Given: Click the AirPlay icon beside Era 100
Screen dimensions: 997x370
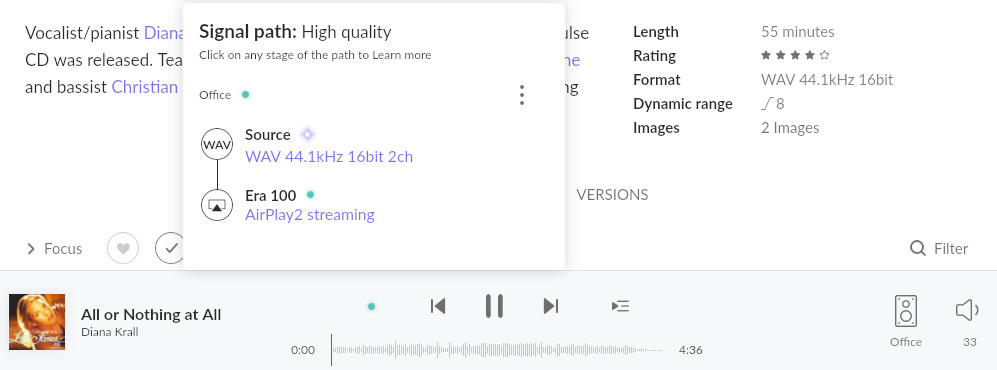Looking at the screenshot, I should [217, 205].
